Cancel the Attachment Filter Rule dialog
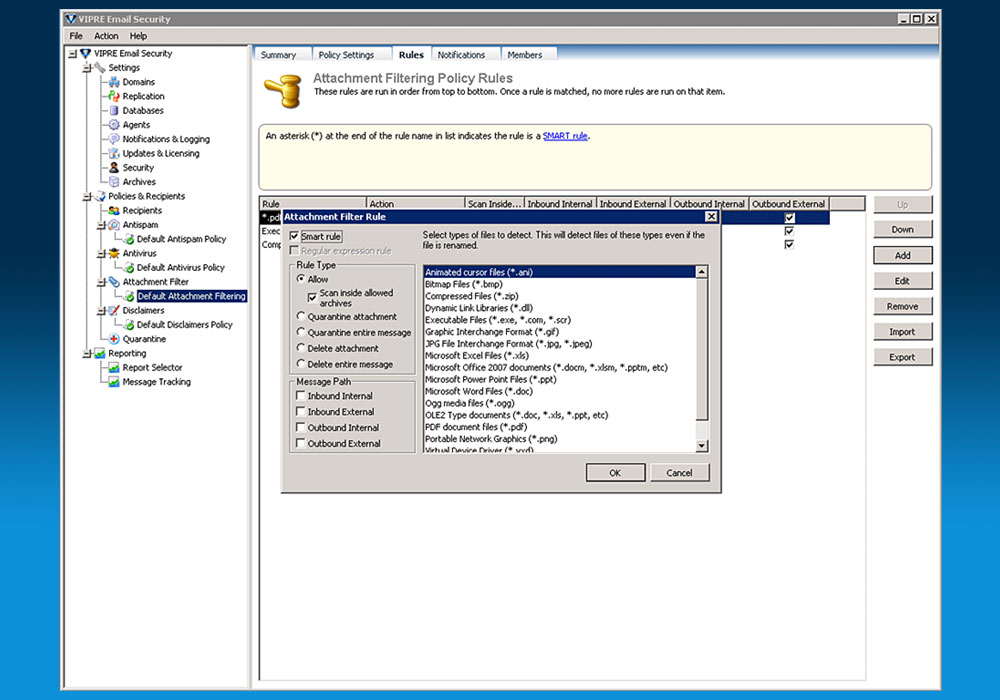 [x=679, y=473]
